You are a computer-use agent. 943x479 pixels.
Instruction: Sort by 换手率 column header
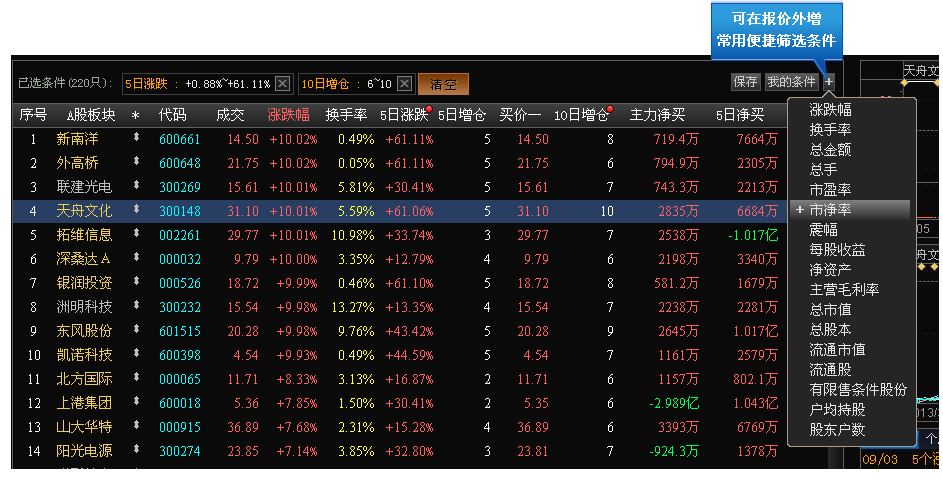346,114
